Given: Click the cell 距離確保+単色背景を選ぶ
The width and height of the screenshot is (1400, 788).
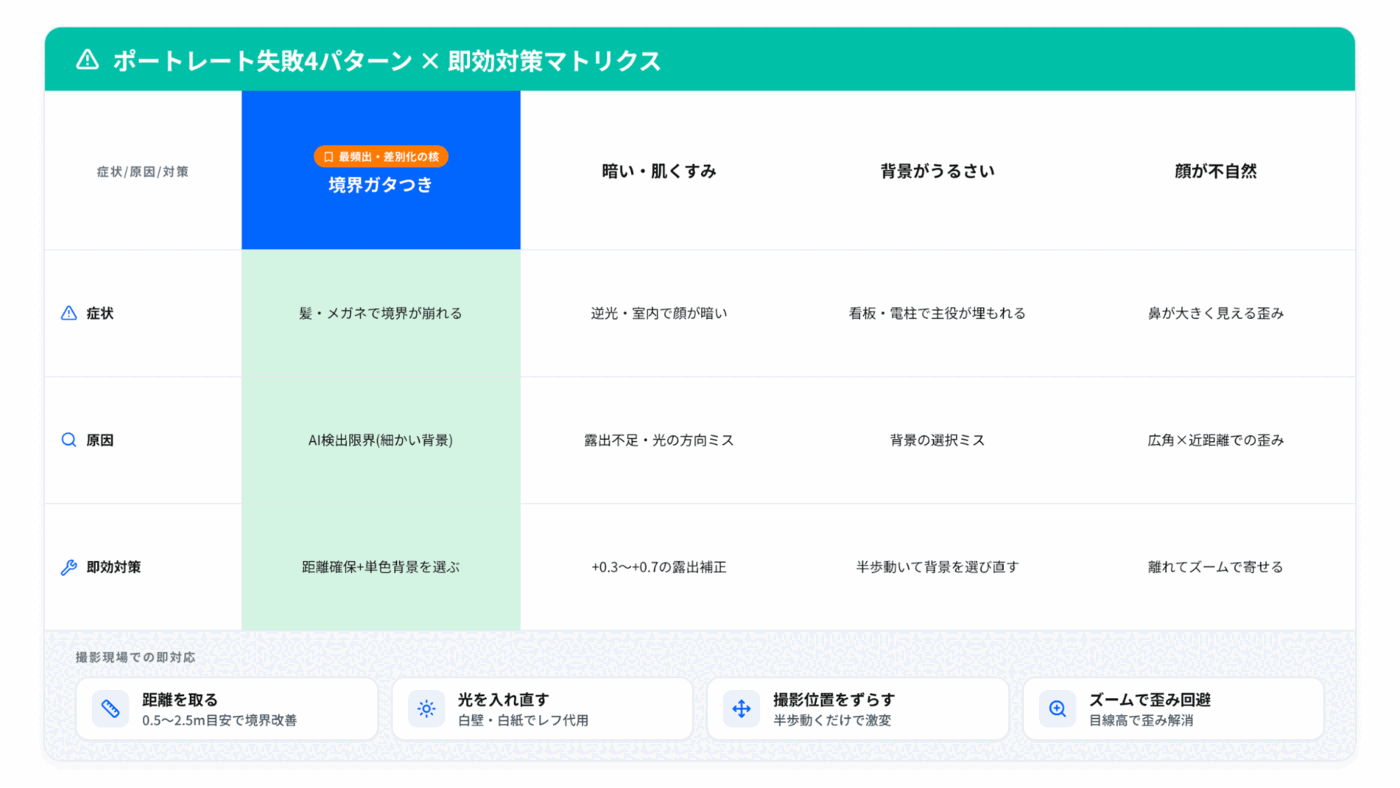Looking at the screenshot, I should (381, 567).
